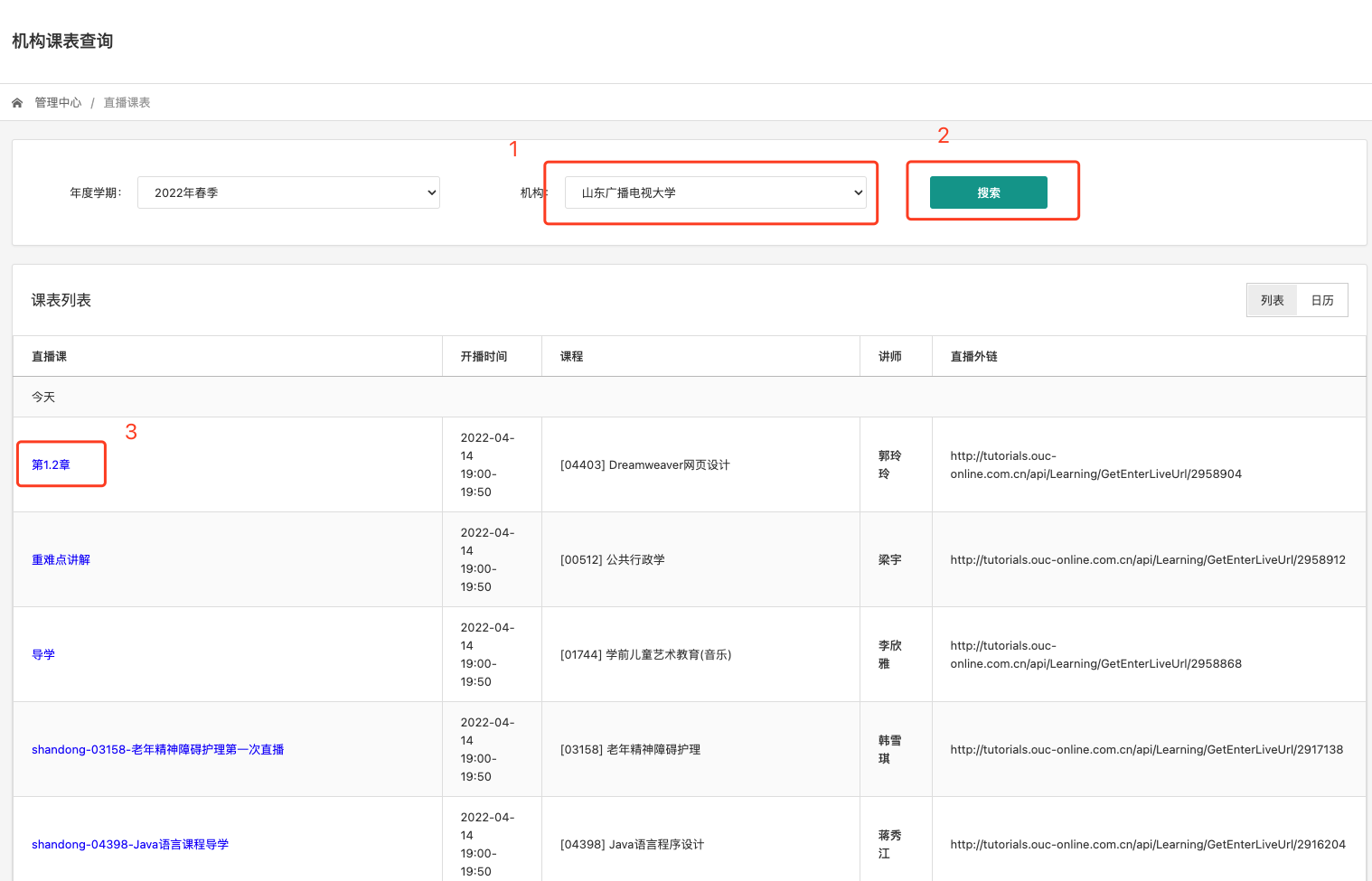
Task: Click the live URL ending in 2958904
Action: tap(1095, 464)
